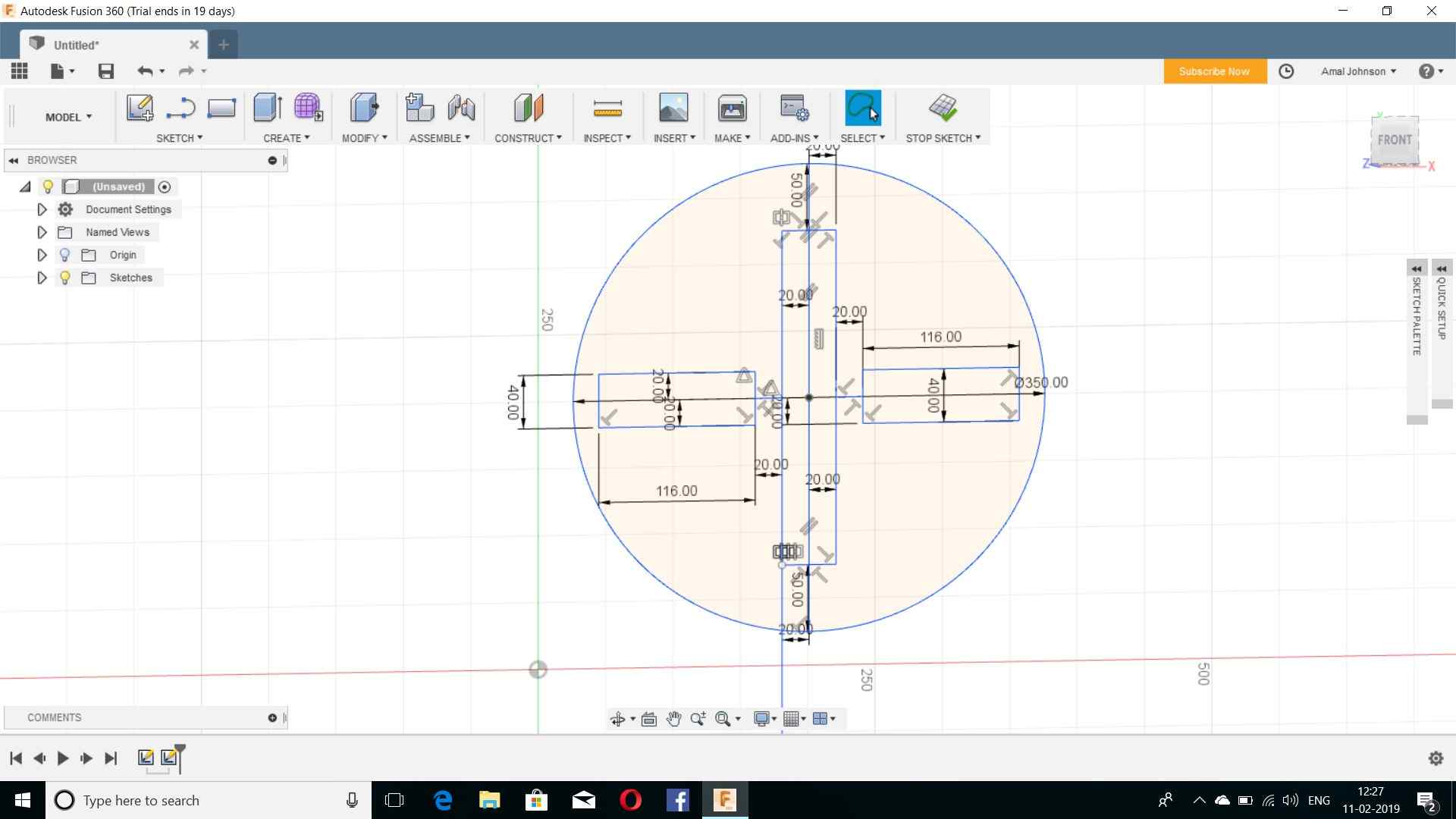Expand the Named Views tree node
The height and width of the screenshot is (819, 1456).
42,232
